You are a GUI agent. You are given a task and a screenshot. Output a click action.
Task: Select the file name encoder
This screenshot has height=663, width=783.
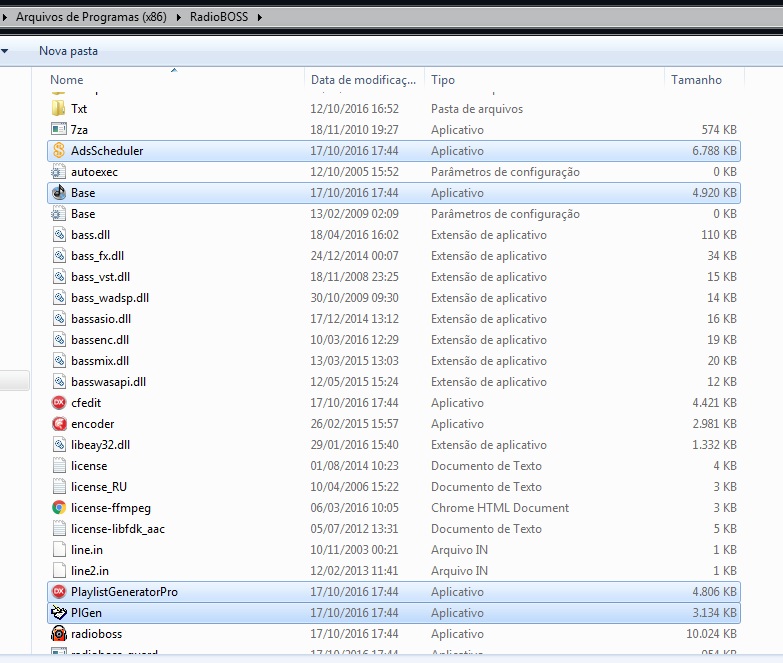[x=92, y=424]
